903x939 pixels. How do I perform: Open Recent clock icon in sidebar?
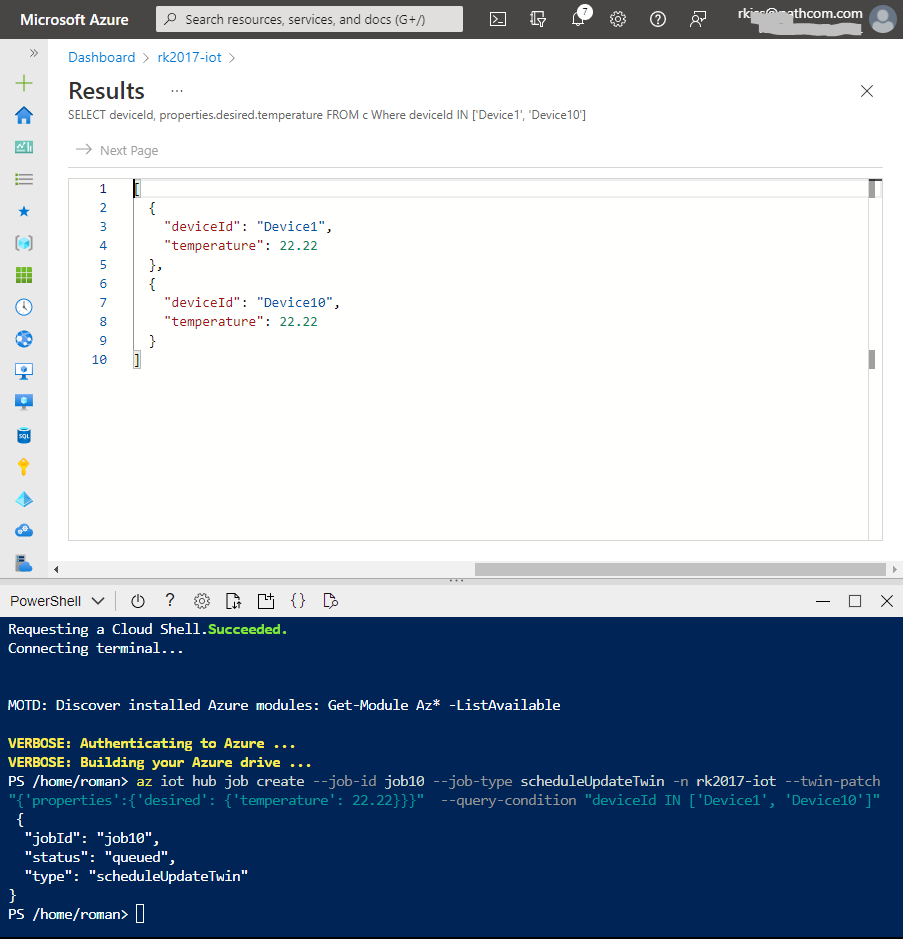(x=24, y=307)
